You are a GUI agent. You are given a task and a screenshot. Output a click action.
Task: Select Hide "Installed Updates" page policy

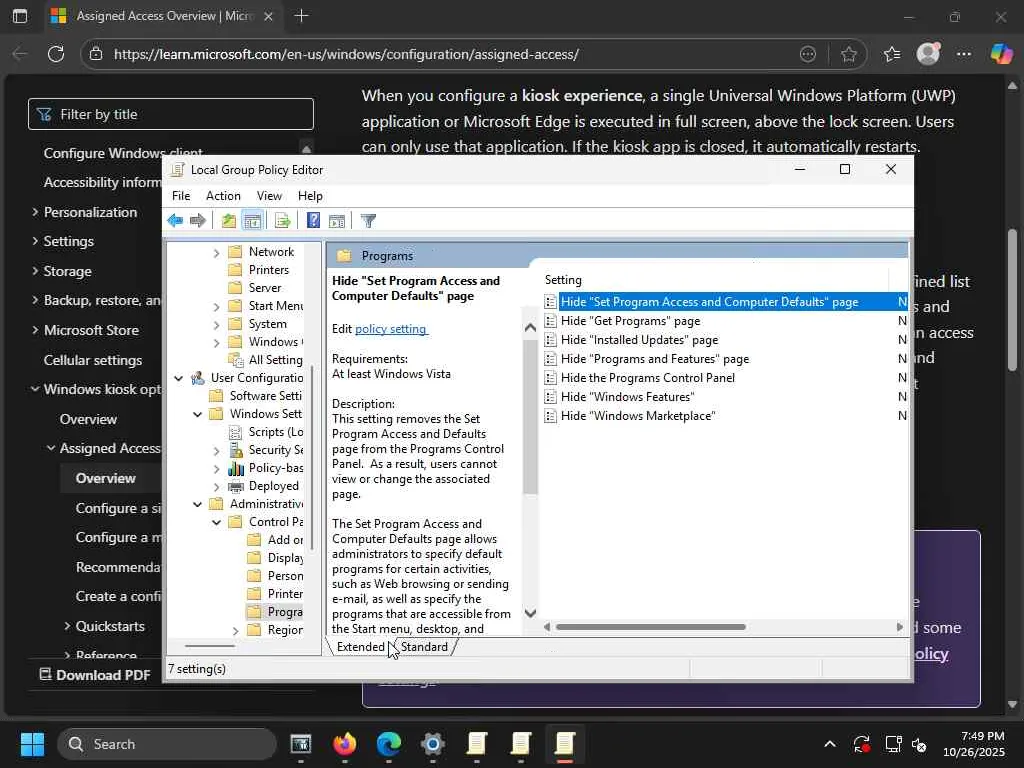pos(639,340)
